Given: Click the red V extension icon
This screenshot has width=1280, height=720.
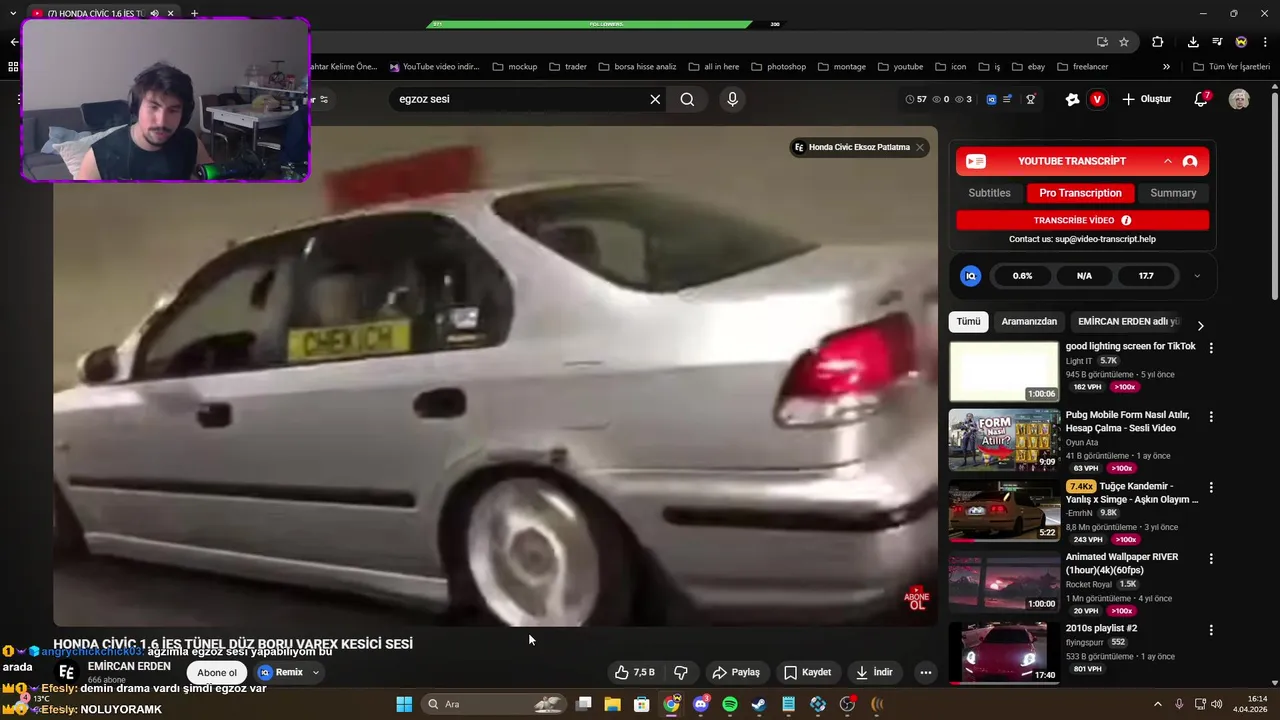Looking at the screenshot, I should [1097, 99].
